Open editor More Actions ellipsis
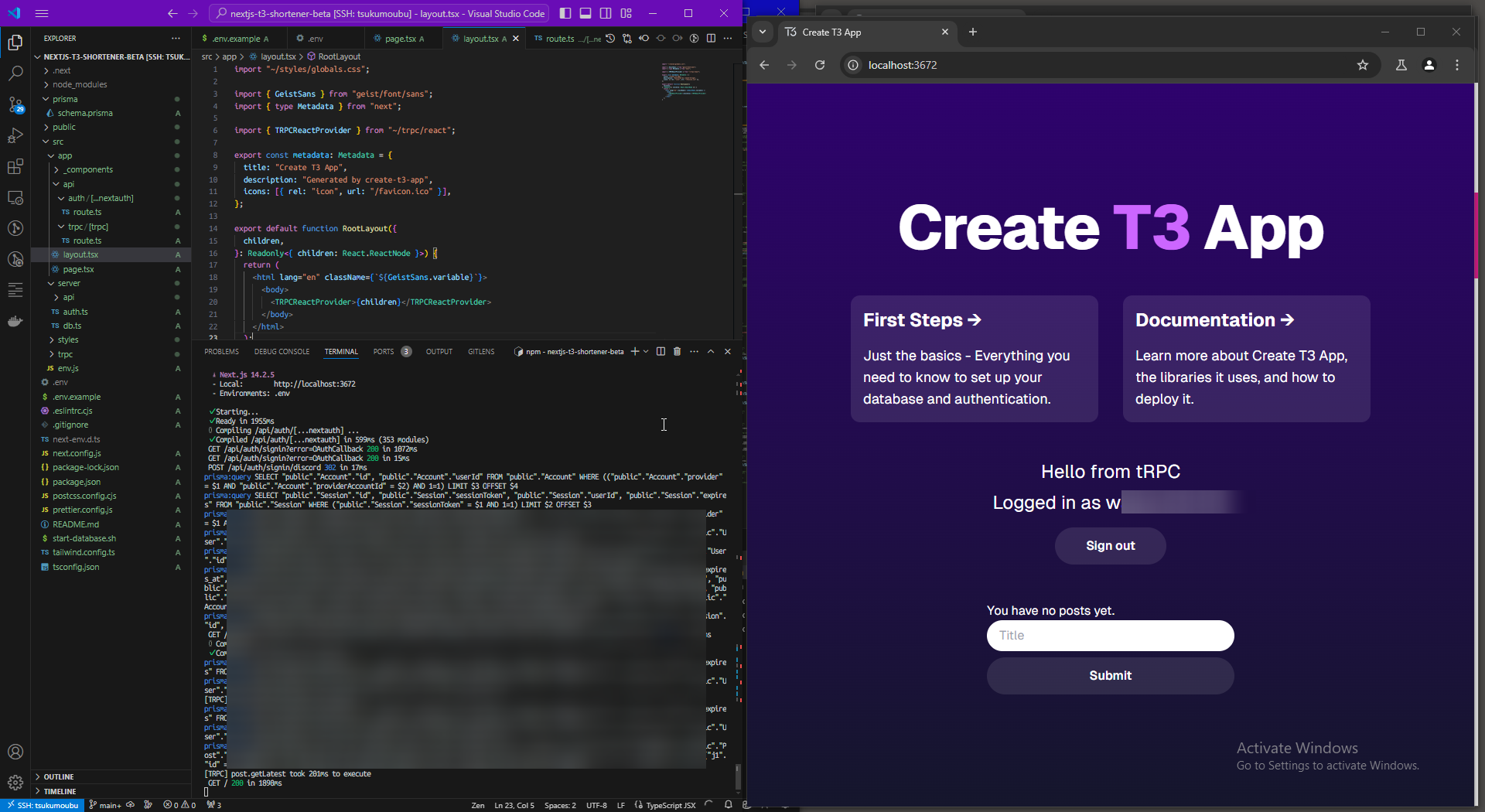The image size is (1485, 812). click(x=728, y=38)
